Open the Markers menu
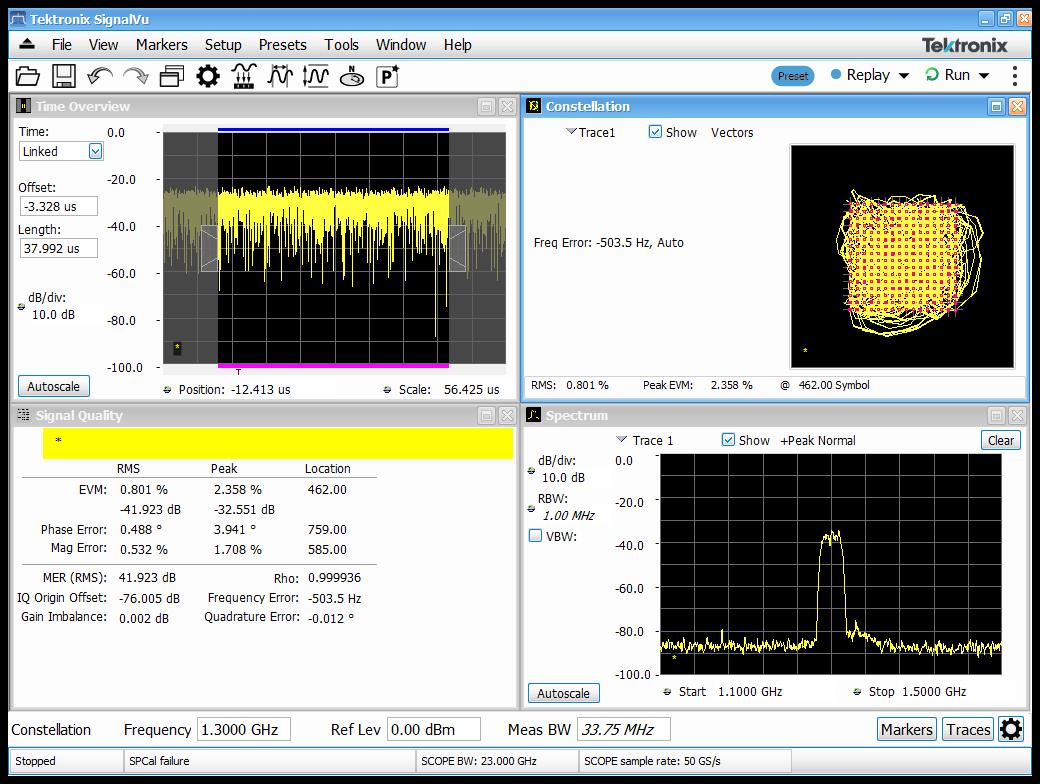Image resolution: width=1040 pixels, height=784 pixels. [x=162, y=44]
